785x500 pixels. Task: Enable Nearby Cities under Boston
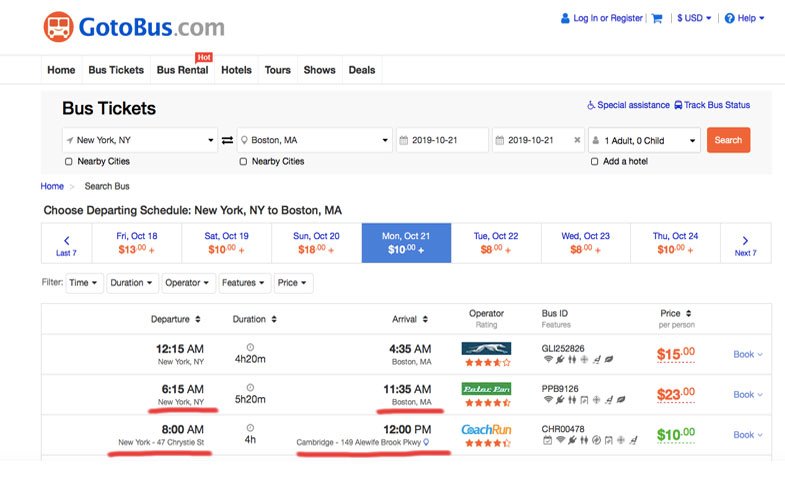click(243, 161)
